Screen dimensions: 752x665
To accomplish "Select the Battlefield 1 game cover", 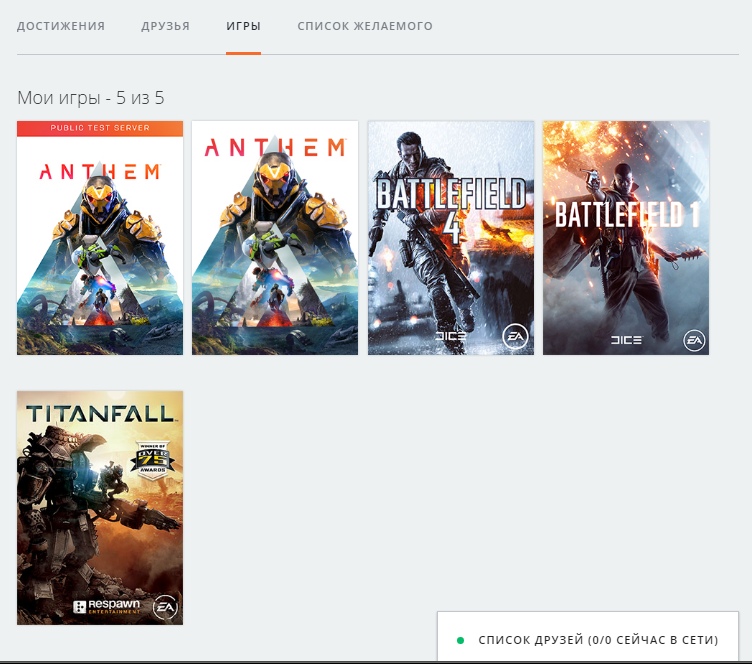I will [x=626, y=238].
